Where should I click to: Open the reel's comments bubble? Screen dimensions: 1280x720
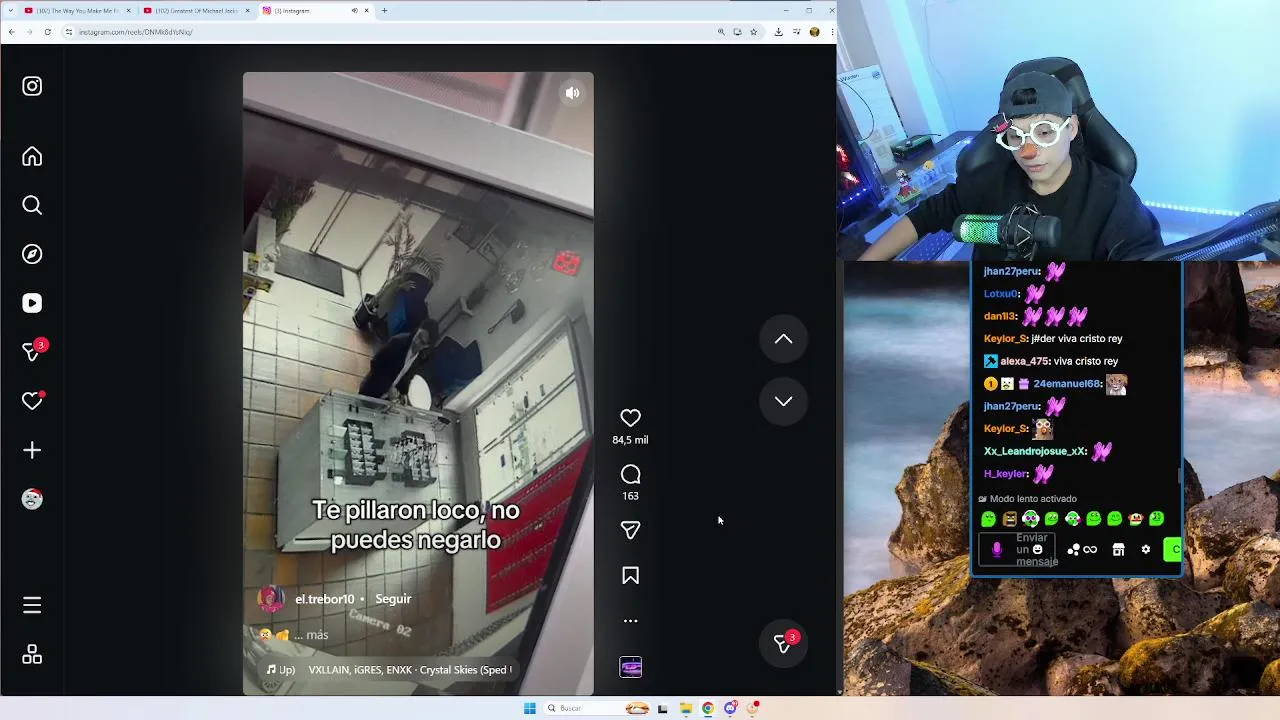coord(630,475)
